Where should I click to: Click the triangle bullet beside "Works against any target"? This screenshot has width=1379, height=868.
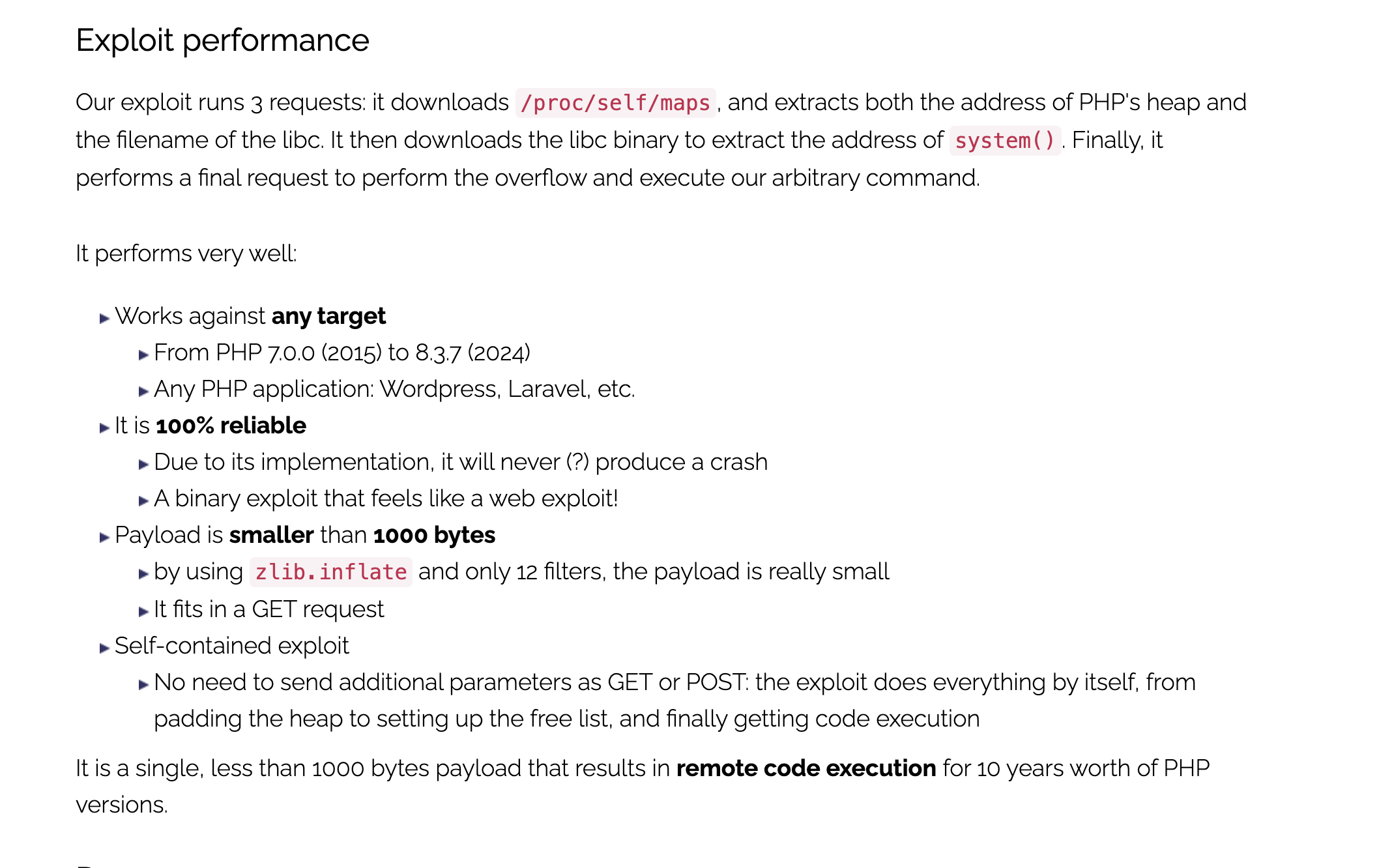tap(104, 318)
